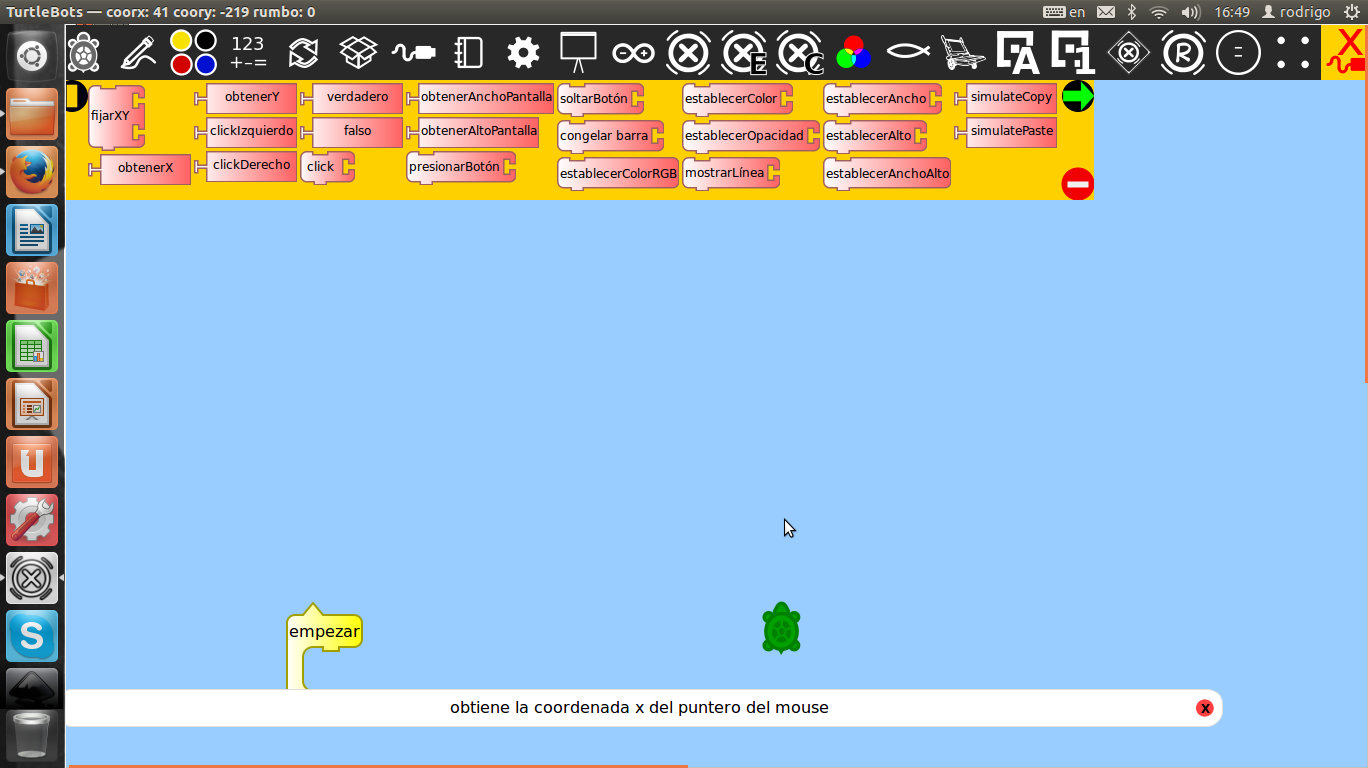Select the soltarBotón block
This screenshot has height=768, width=1368.
tap(600, 100)
